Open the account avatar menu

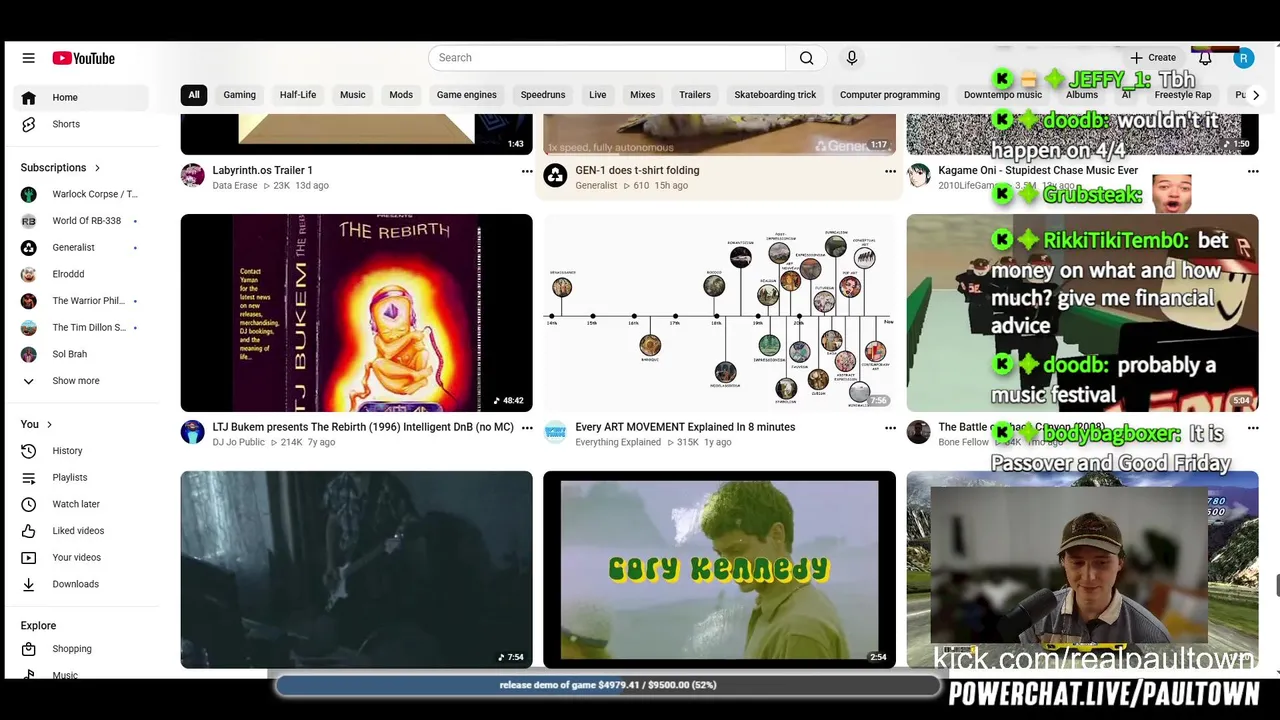tap(1243, 58)
